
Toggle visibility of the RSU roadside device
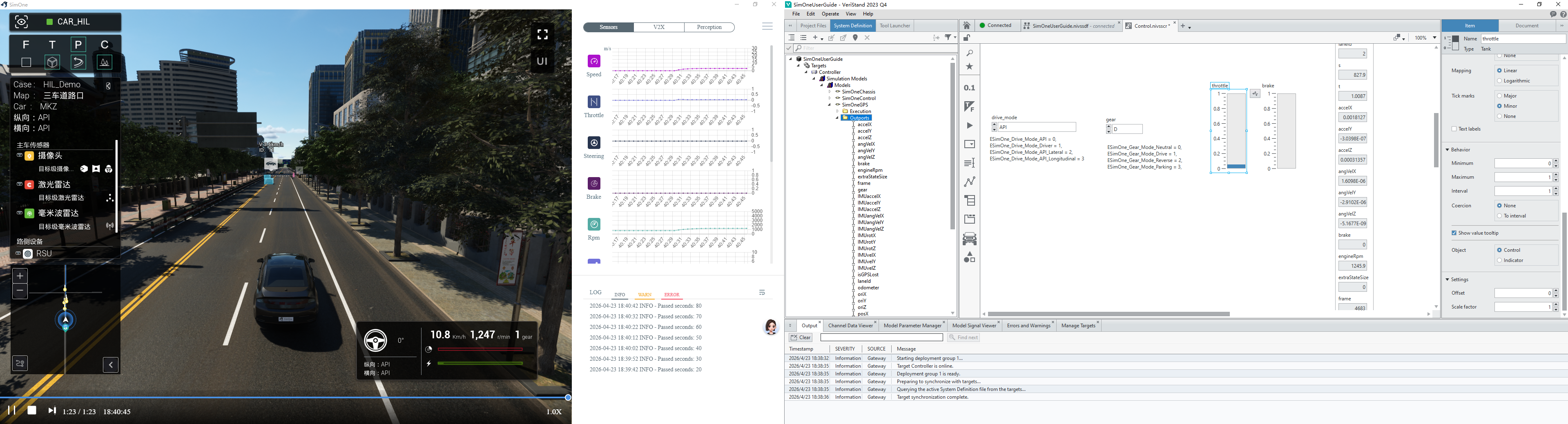(x=18, y=254)
